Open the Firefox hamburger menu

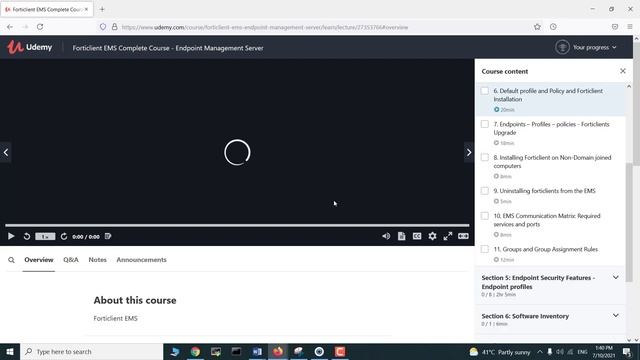(x=630, y=27)
